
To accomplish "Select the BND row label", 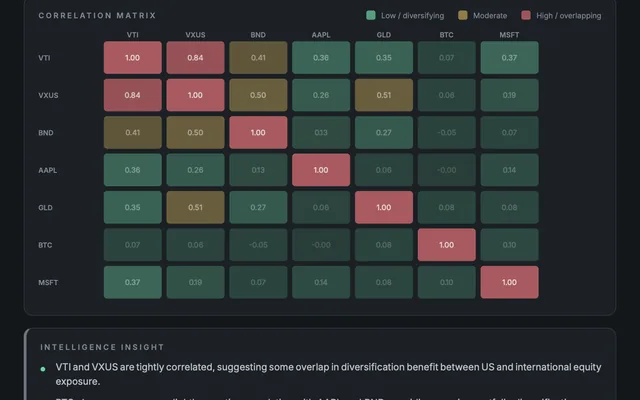I will [46, 133].
